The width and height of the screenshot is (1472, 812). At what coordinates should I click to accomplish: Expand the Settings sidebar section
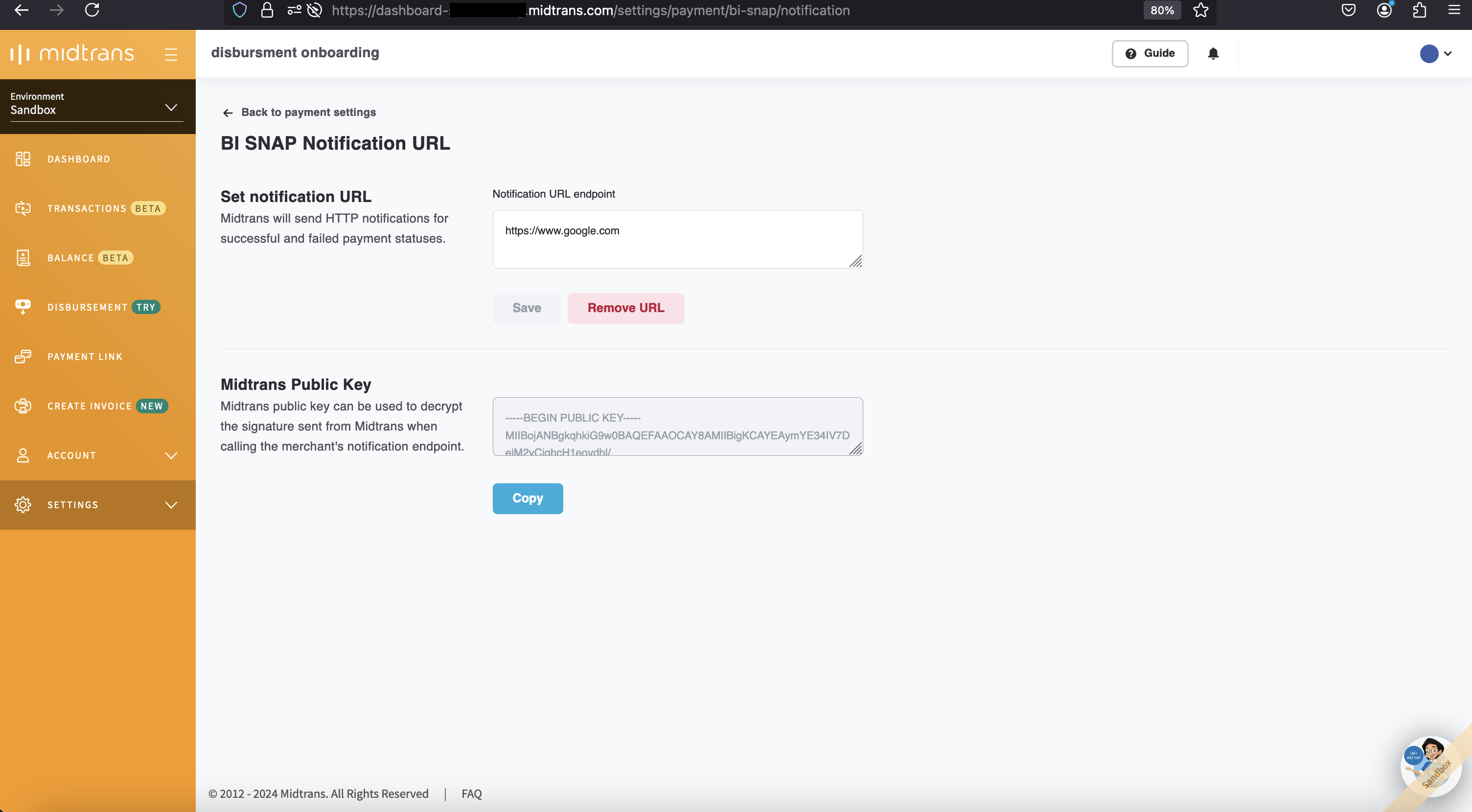click(x=98, y=505)
